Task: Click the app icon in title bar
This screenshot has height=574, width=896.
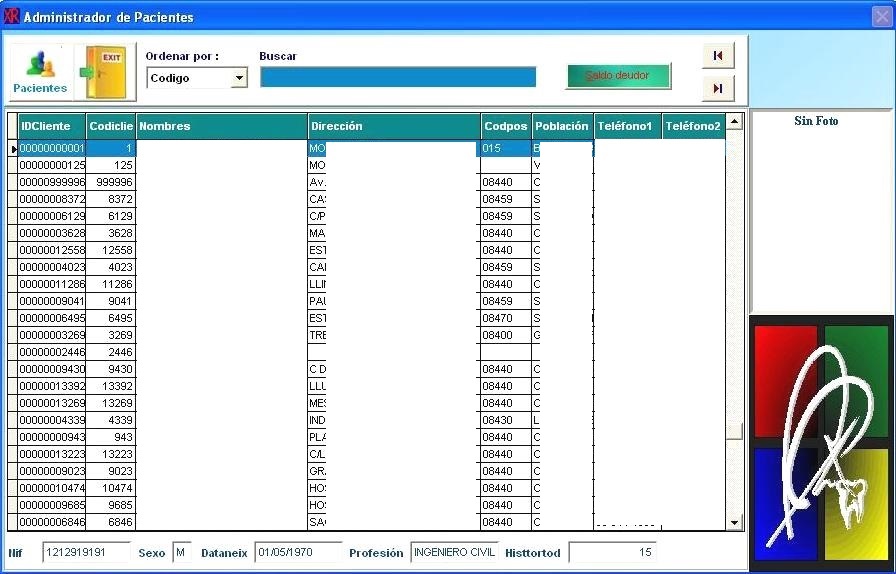Action: (12, 17)
